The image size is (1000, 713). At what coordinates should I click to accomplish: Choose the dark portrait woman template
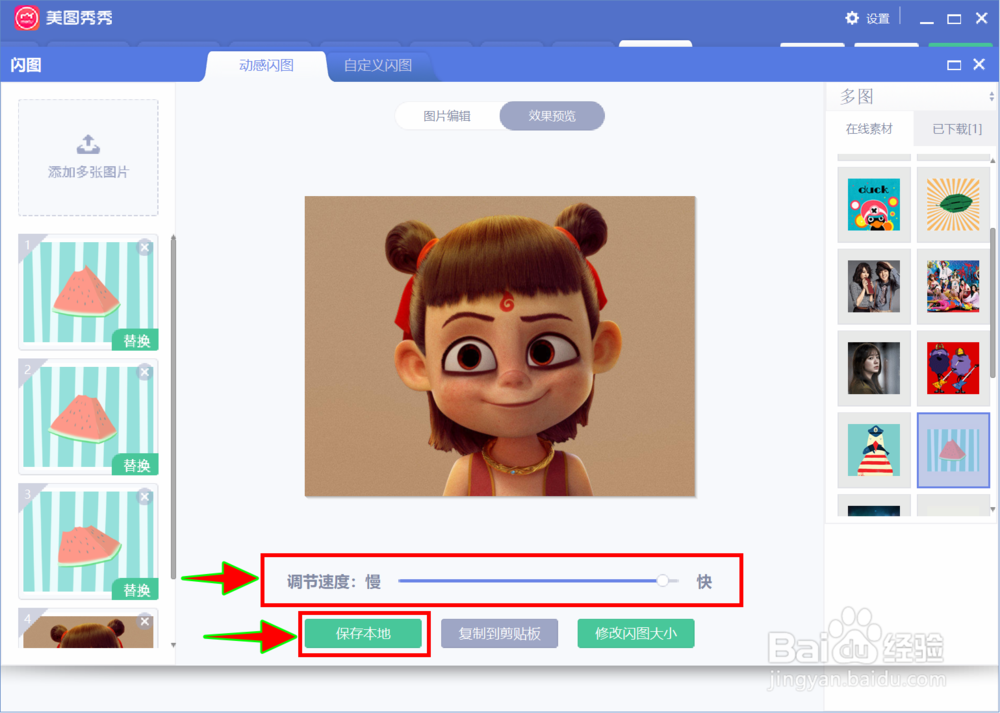coord(874,368)
